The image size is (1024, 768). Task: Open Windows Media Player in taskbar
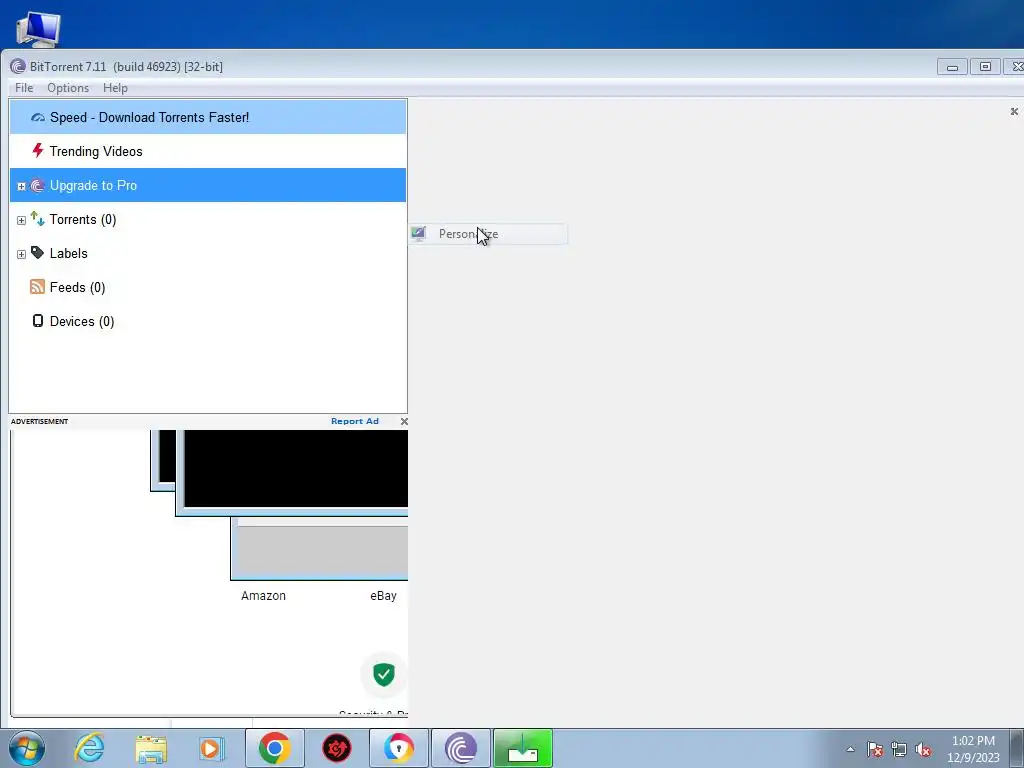coord(212,748)
